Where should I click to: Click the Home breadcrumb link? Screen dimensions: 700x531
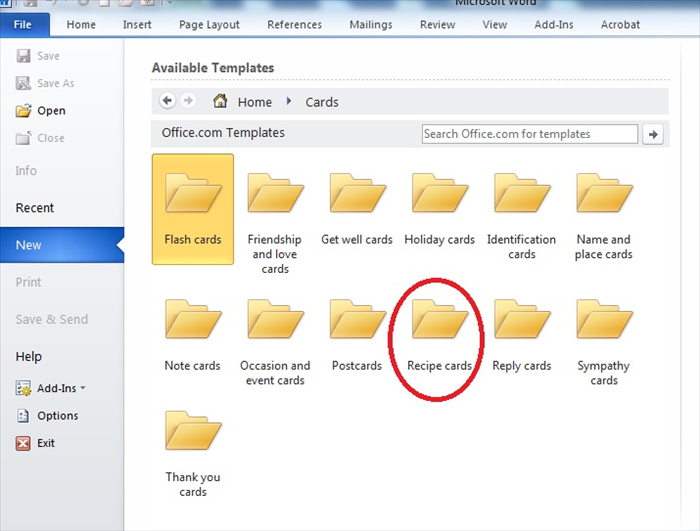[x=254, y=102]
